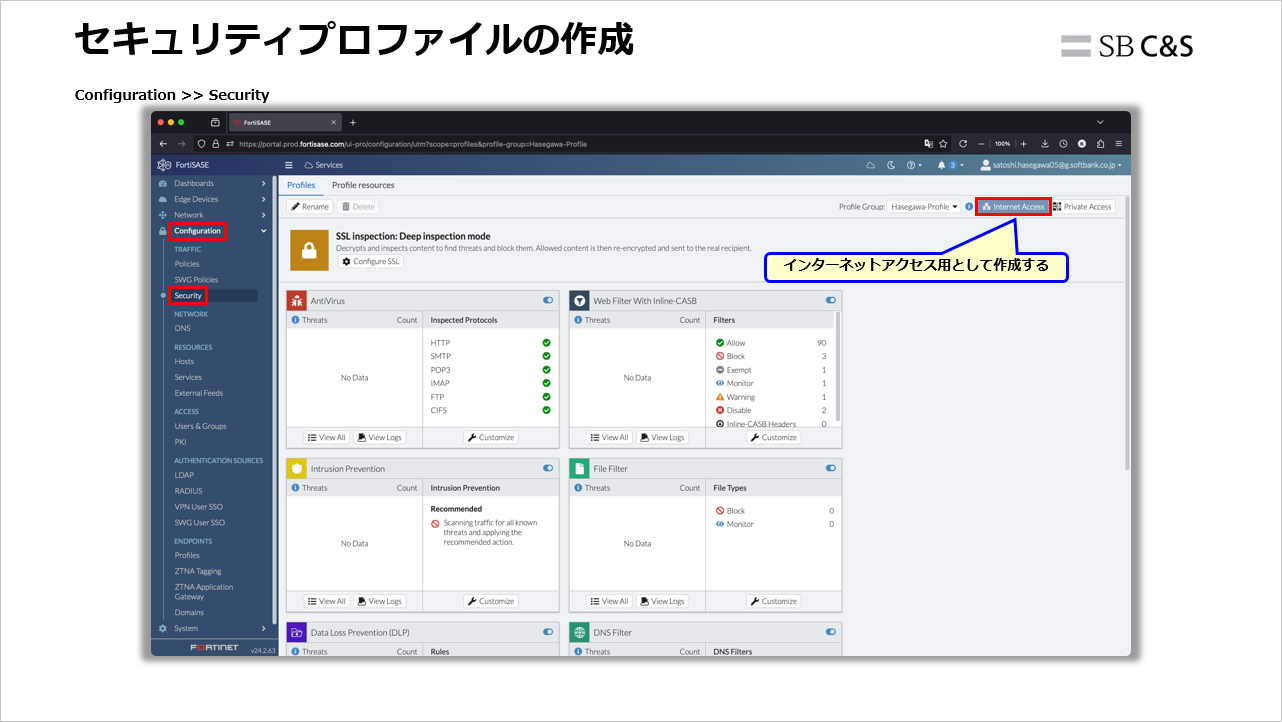
Task: Open SWG Policies in the sidebar
Action: 196,280
